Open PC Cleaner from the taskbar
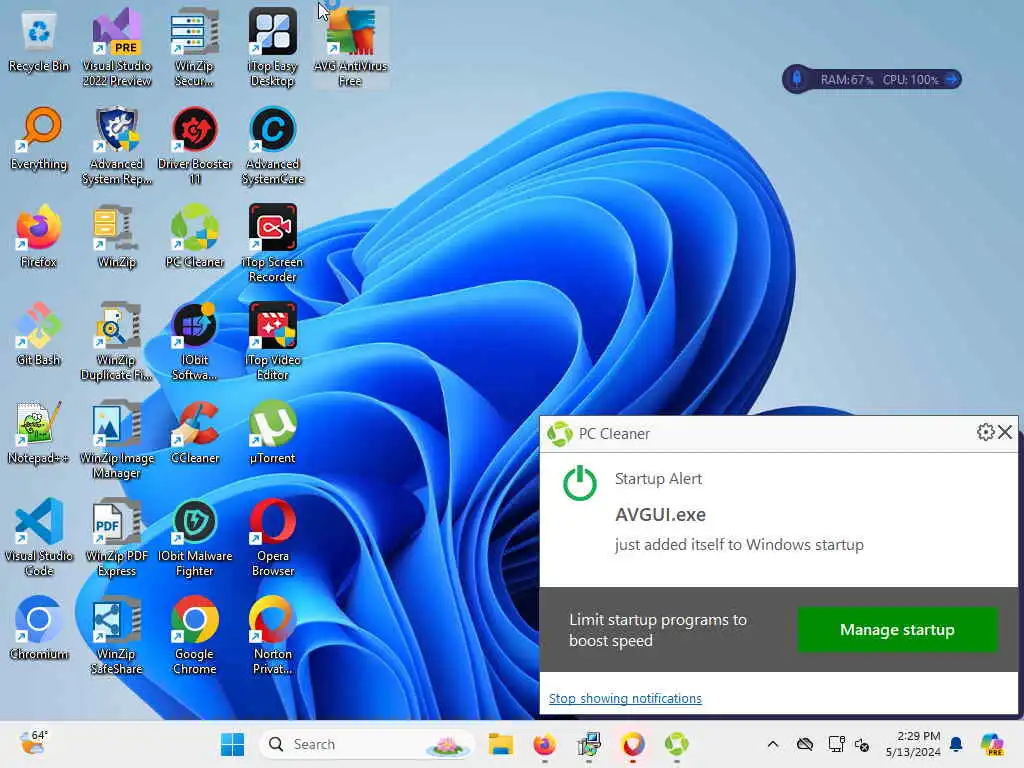Image resolution: width=1024 pixels, height=768 pixels. 677,744
